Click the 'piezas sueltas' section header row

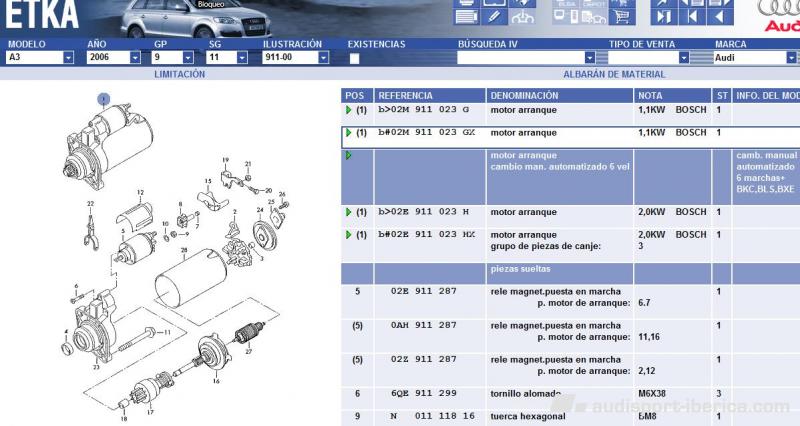click(x=570, y=273)
